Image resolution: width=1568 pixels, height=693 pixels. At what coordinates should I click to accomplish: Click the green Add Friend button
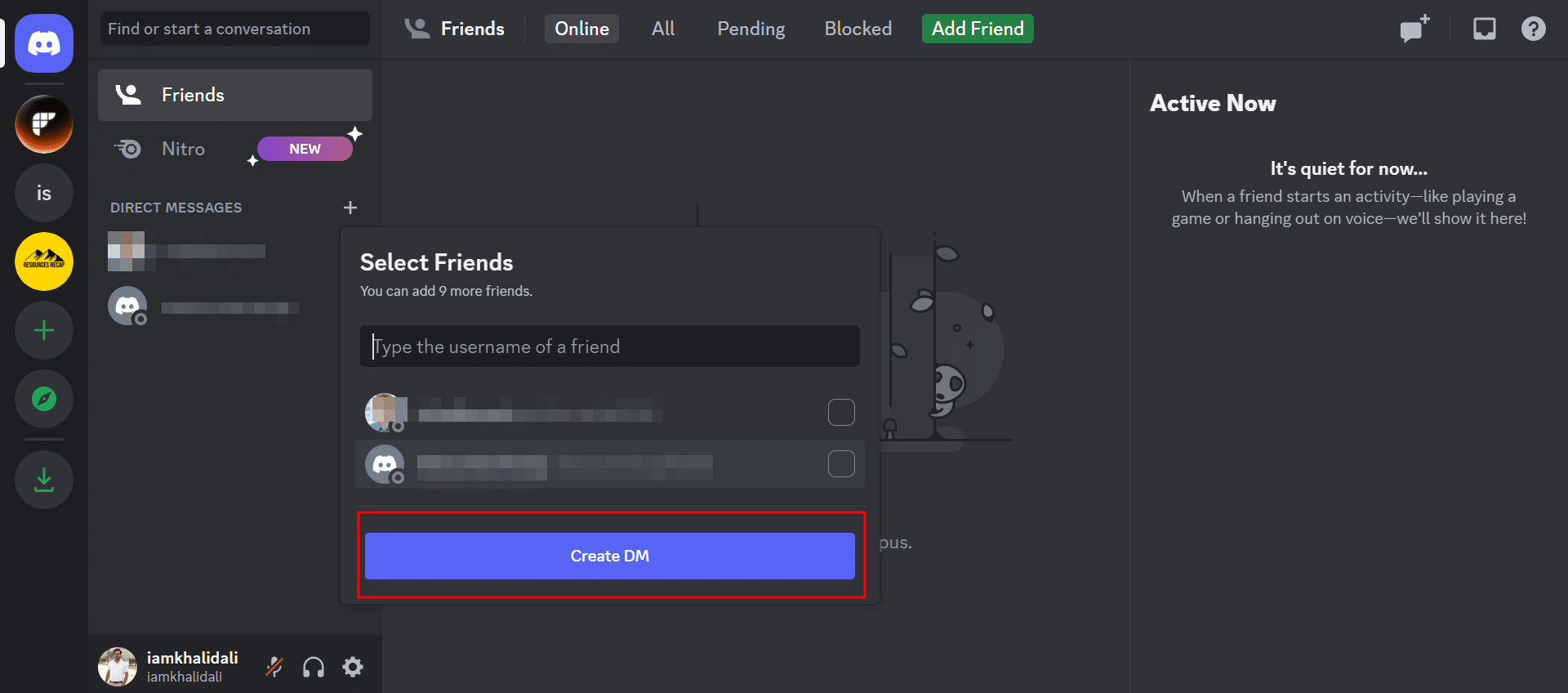(x=978, y=29)
